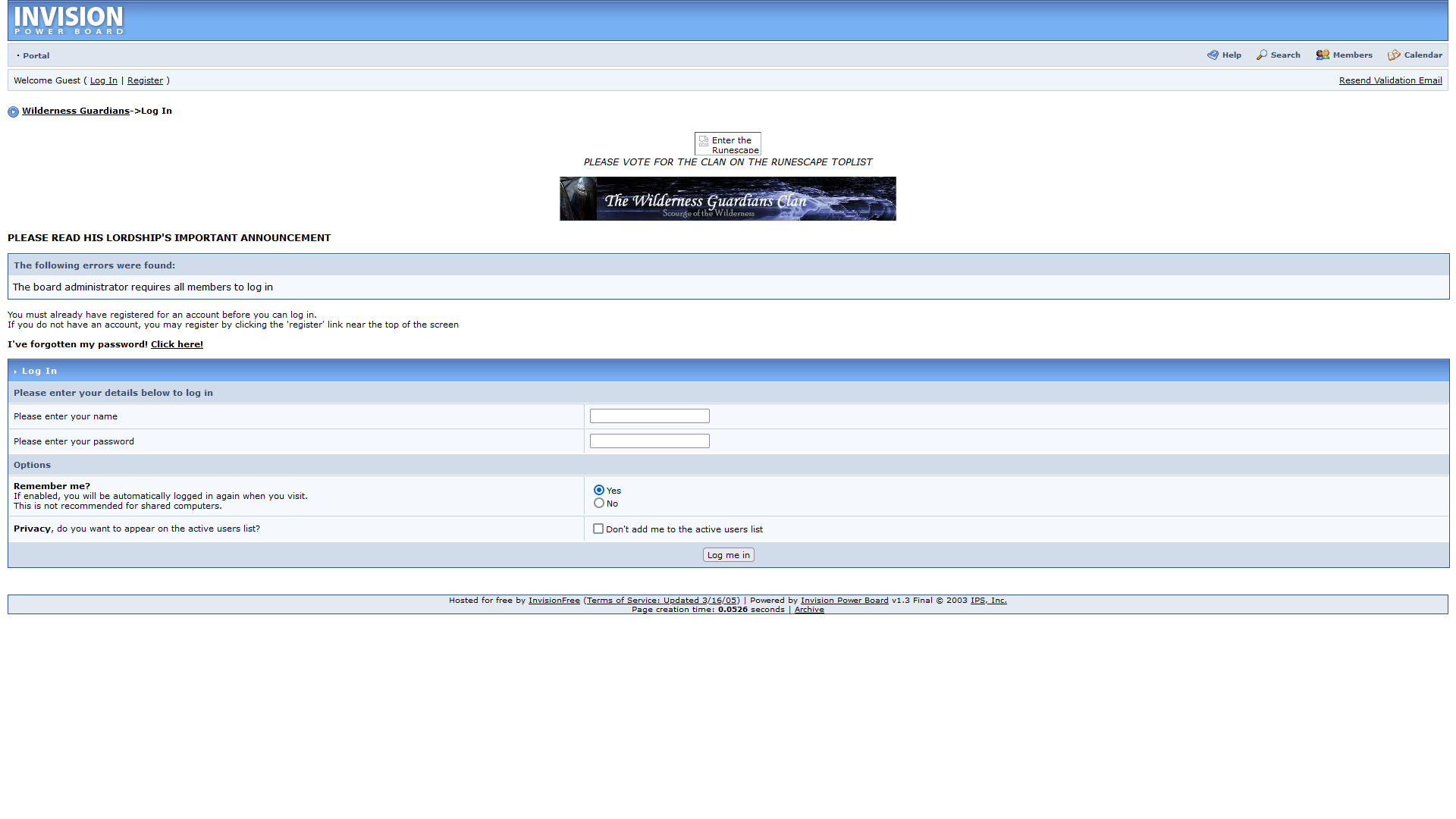Focus the password input field
Viewport: 1456px width, 819px height.
[649, 441]
